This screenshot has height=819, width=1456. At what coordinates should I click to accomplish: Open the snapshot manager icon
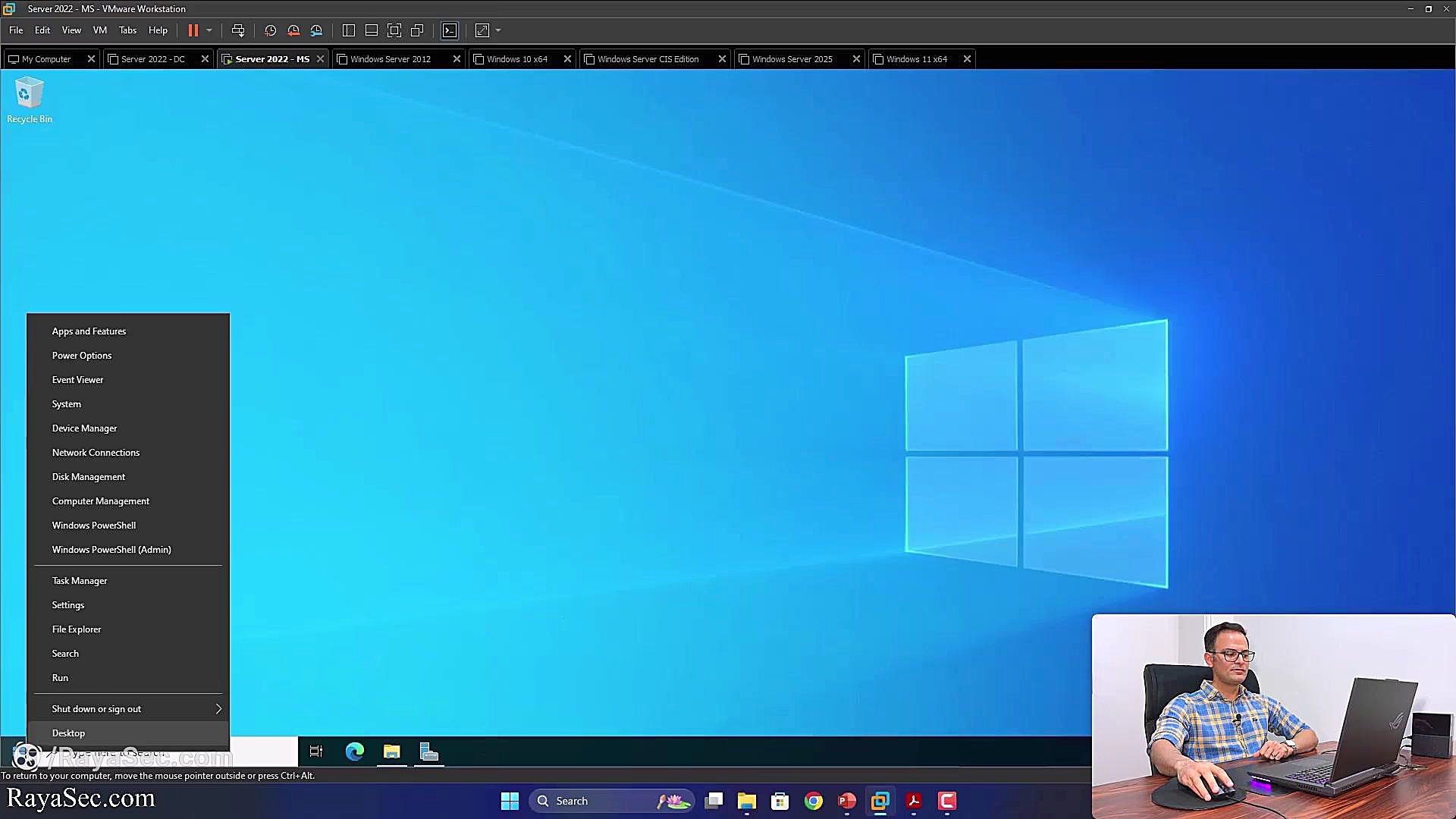[x=316, y=30]
